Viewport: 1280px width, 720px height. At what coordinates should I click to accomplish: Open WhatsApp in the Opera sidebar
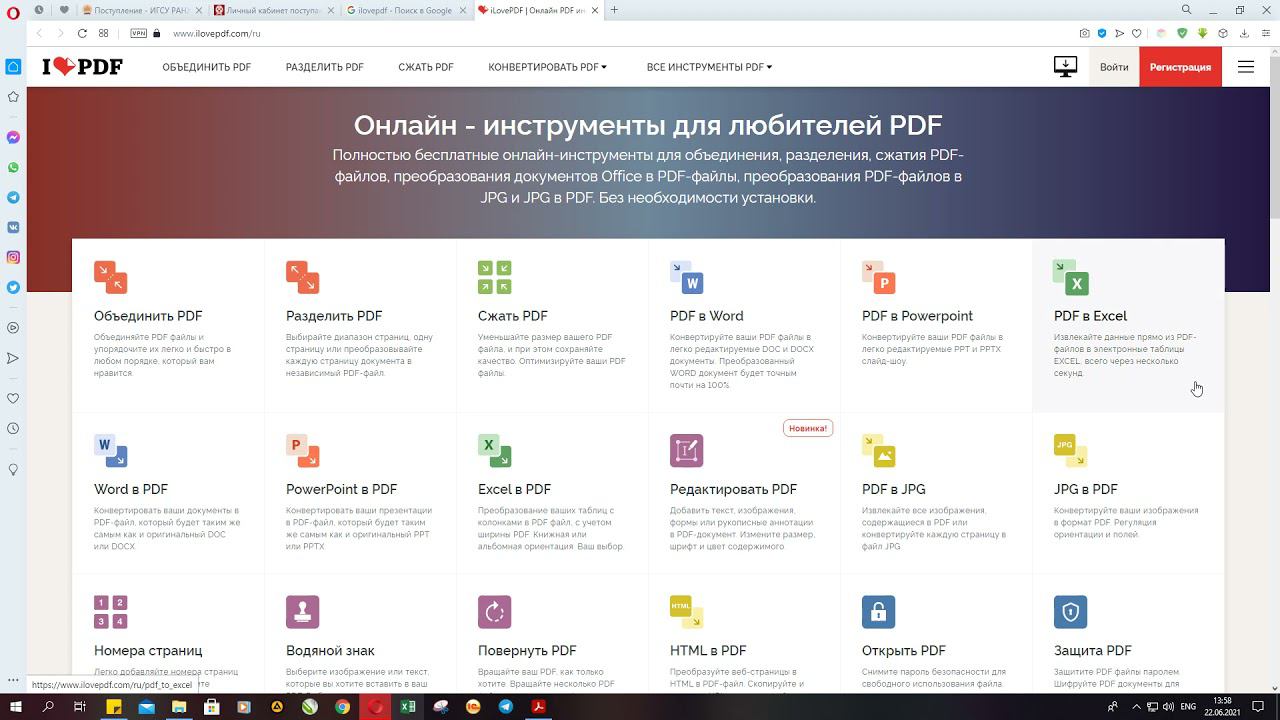point(13,167)
